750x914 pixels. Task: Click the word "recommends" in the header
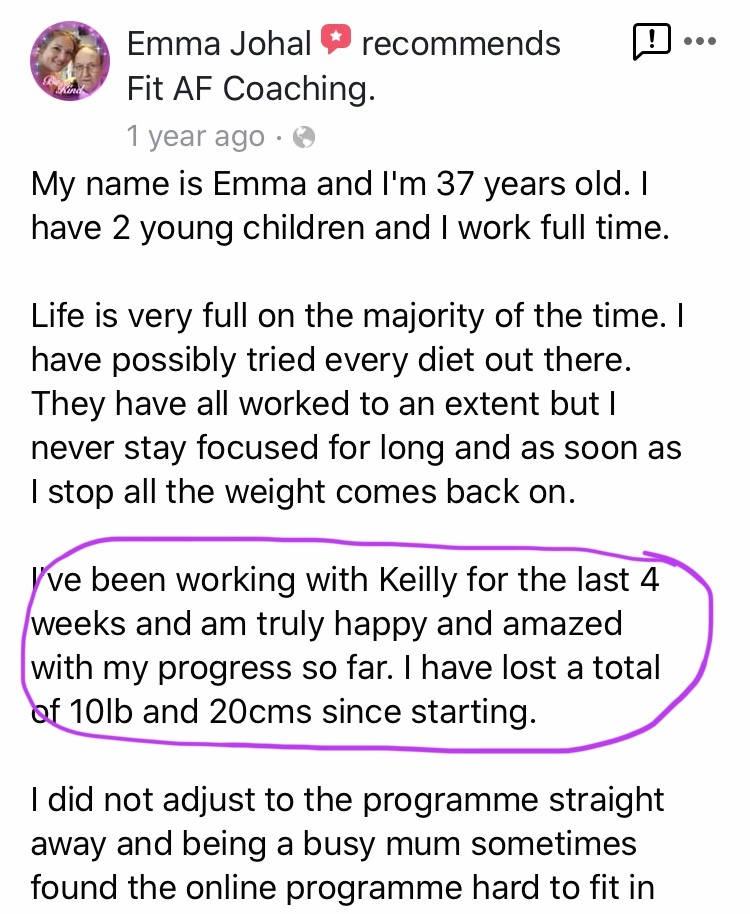pos(460,43)
